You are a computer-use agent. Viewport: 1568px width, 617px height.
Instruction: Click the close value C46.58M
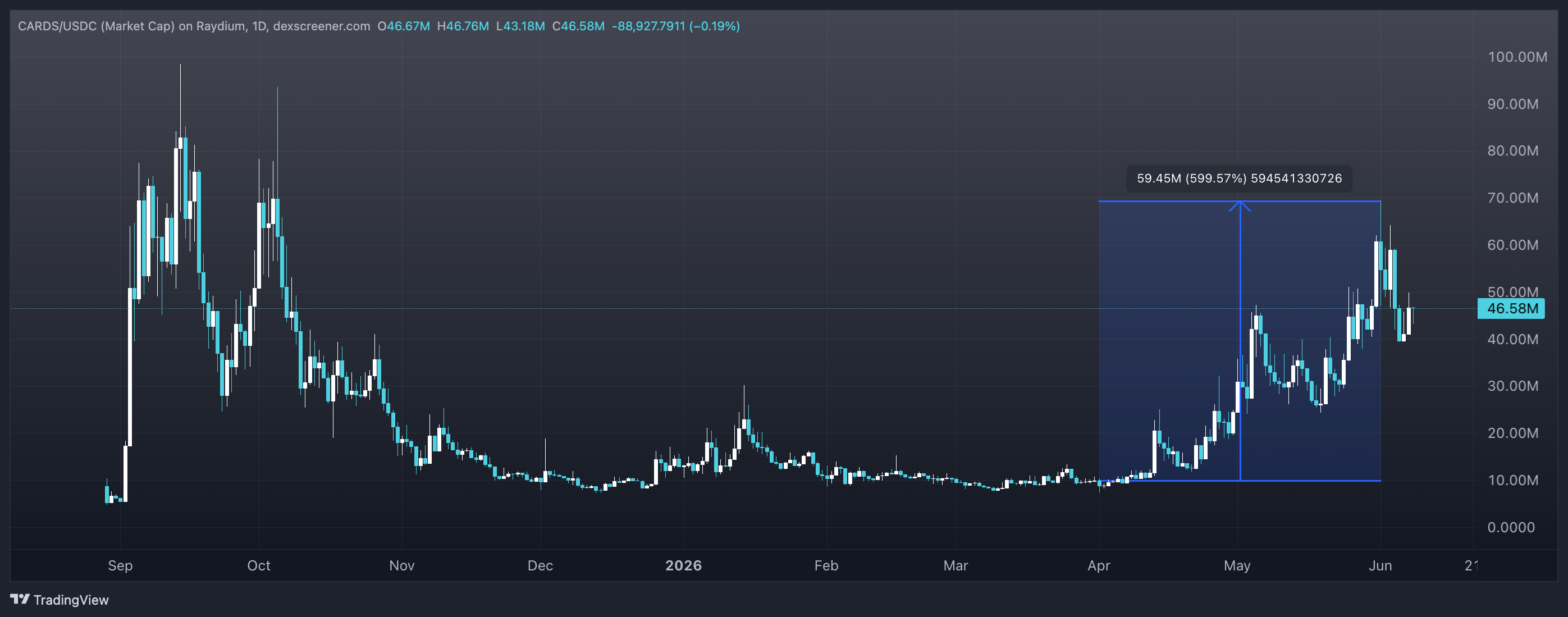click(578, 26)
